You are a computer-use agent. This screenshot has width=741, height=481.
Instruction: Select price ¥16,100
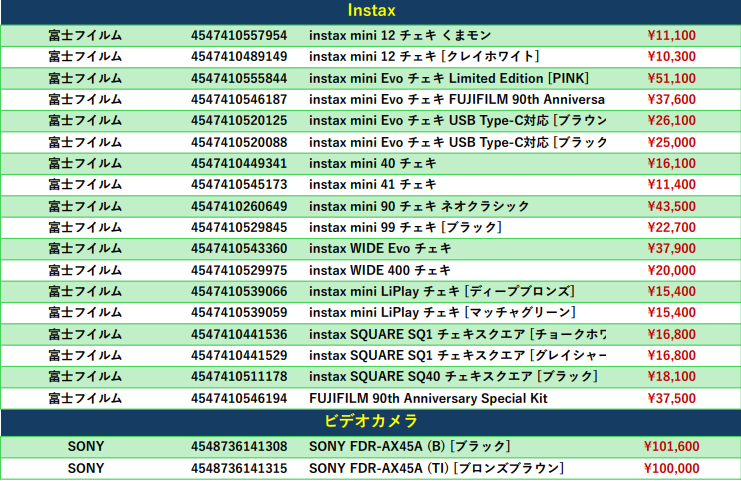672,163
